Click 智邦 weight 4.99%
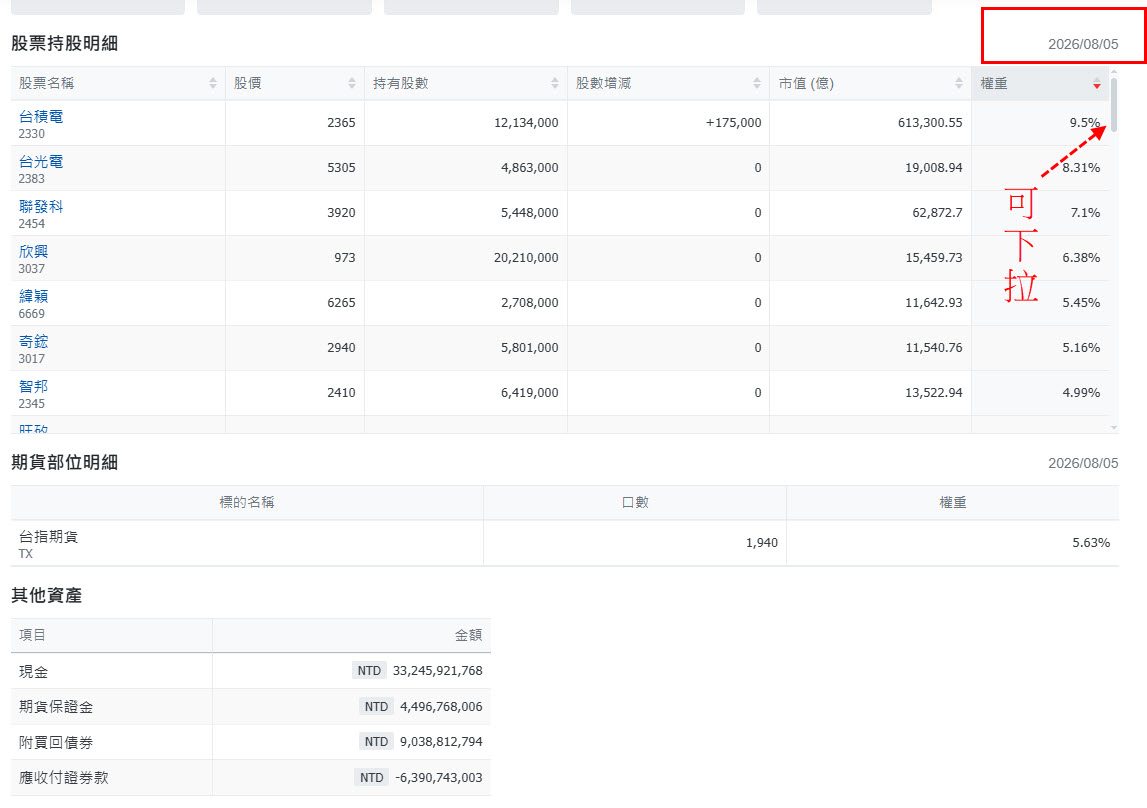Screen dimensions: 1147x808 point(1081,393)
